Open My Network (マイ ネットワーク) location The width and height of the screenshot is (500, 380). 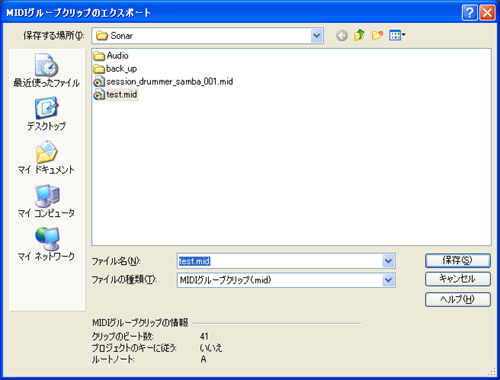click(x=47, y=244)
